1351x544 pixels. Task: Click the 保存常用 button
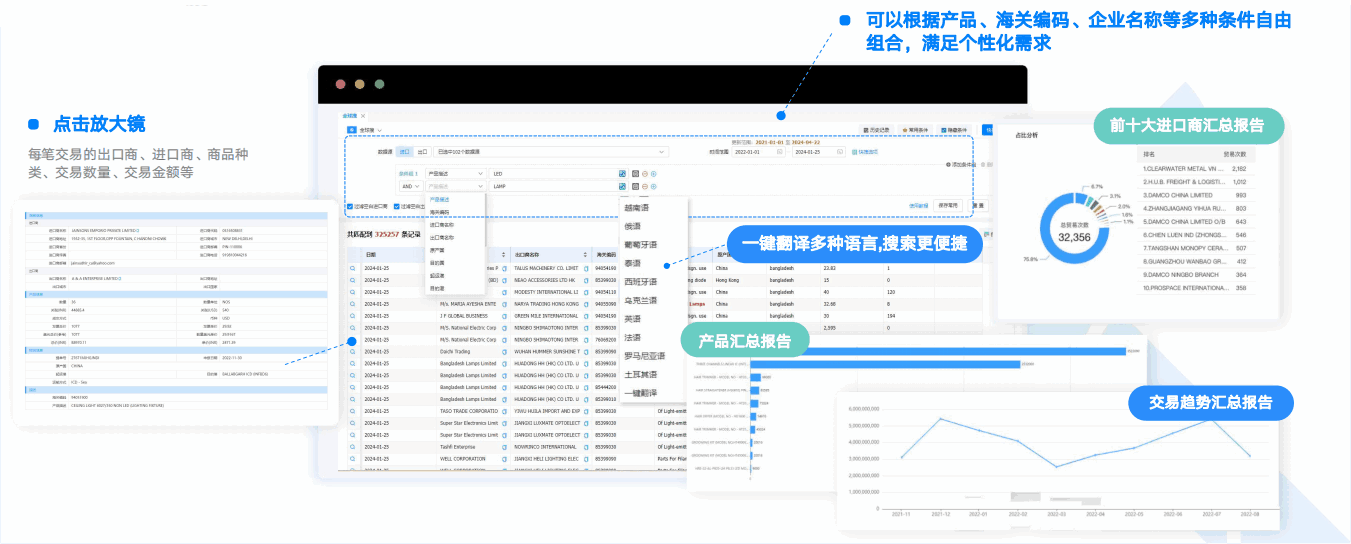(x=947, y=205)
